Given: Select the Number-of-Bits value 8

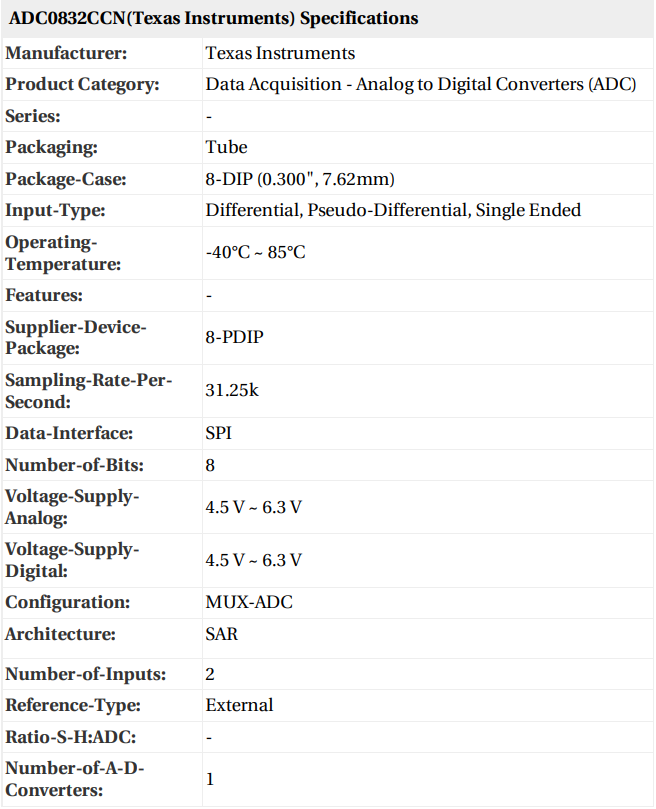Looking at the screenshot, I should [210, 465].
